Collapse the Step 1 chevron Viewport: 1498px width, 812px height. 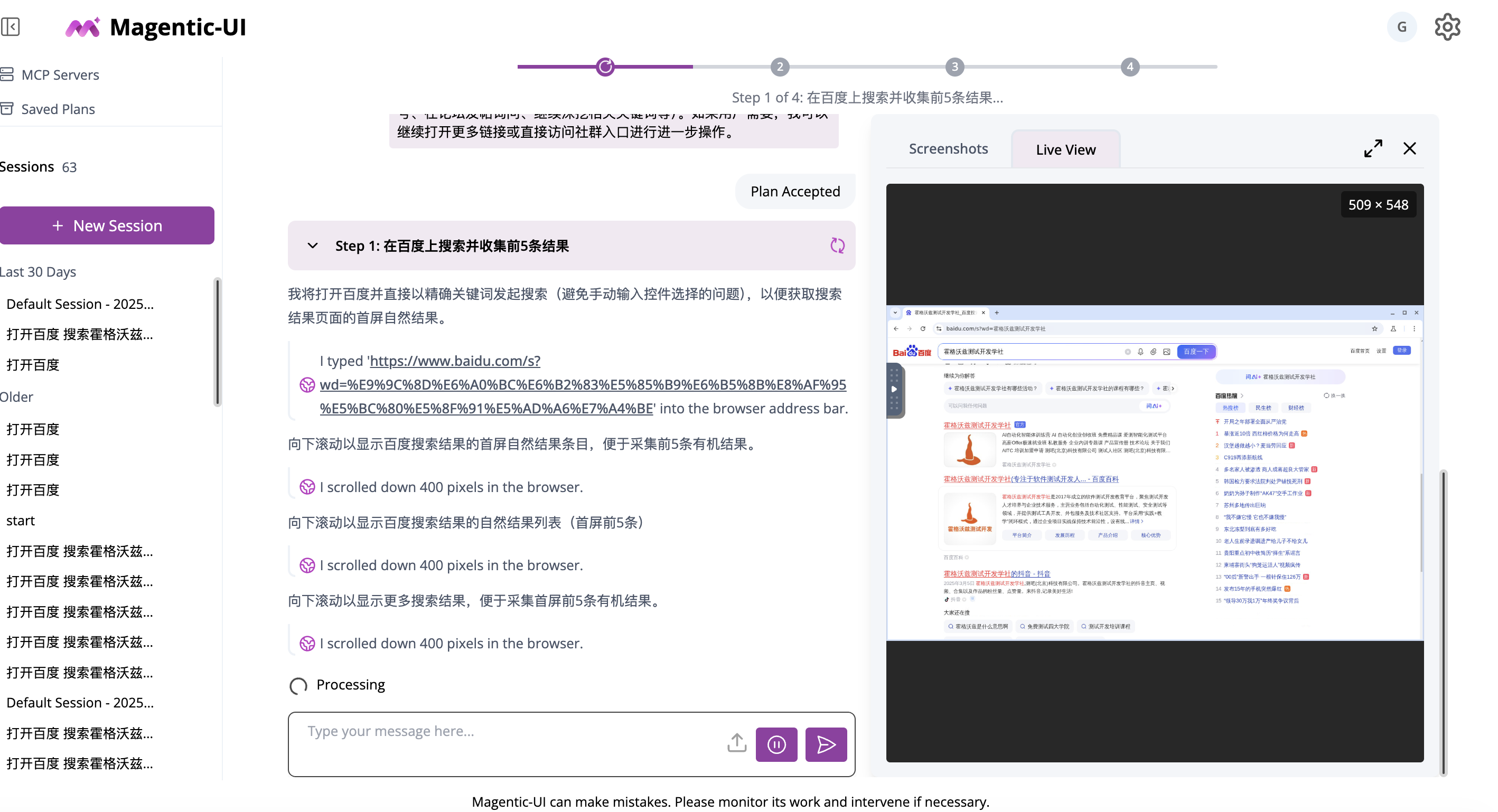point(312,246)
